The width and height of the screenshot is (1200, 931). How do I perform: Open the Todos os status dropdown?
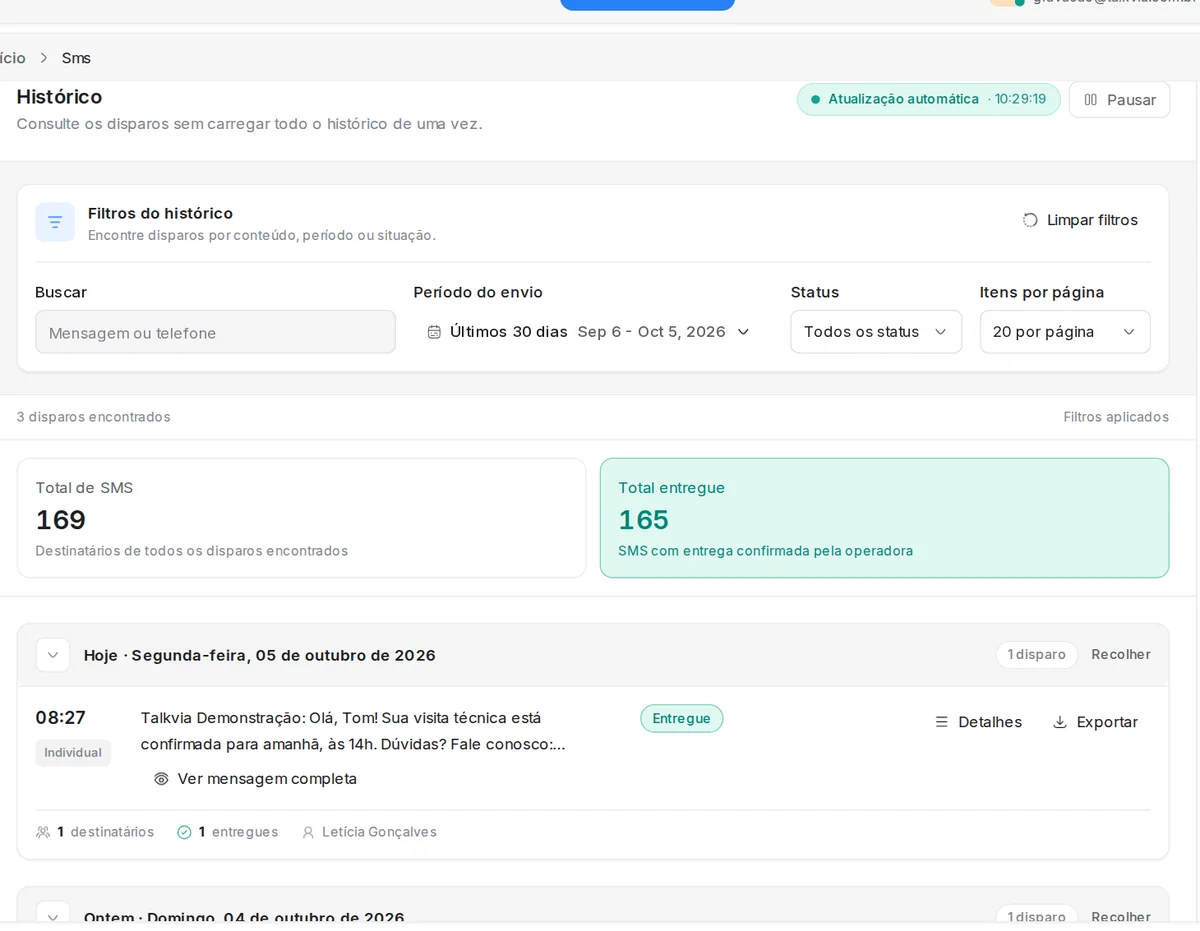(x=876, y=332)
